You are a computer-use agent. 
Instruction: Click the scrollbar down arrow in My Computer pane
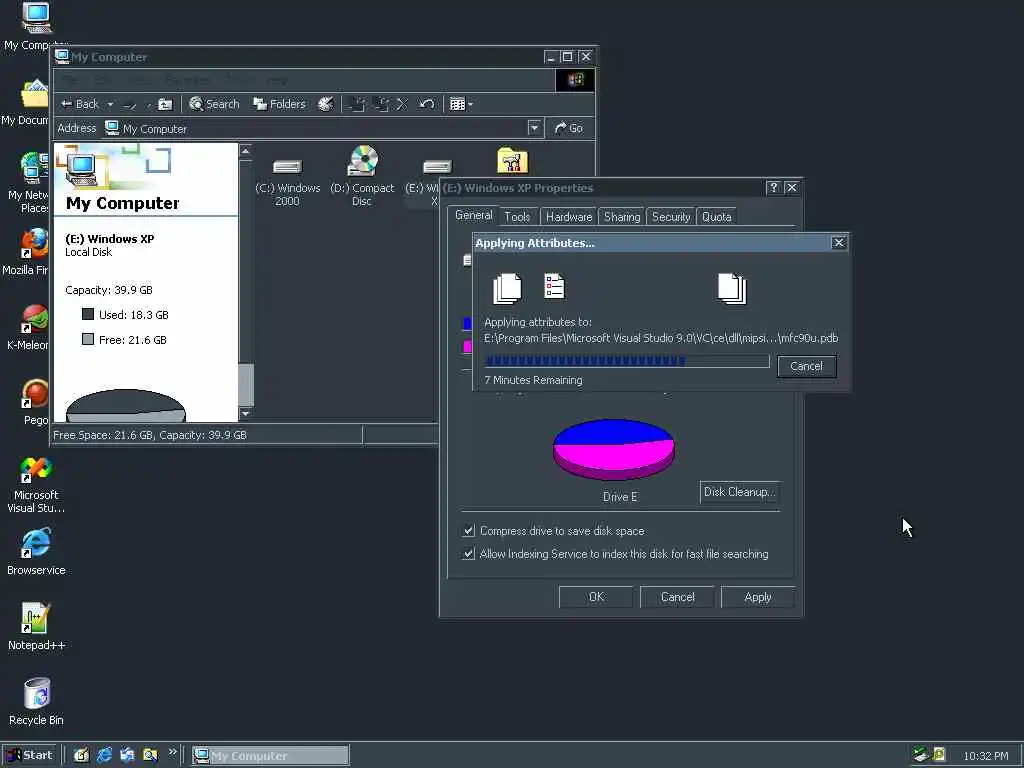point(246,413)
